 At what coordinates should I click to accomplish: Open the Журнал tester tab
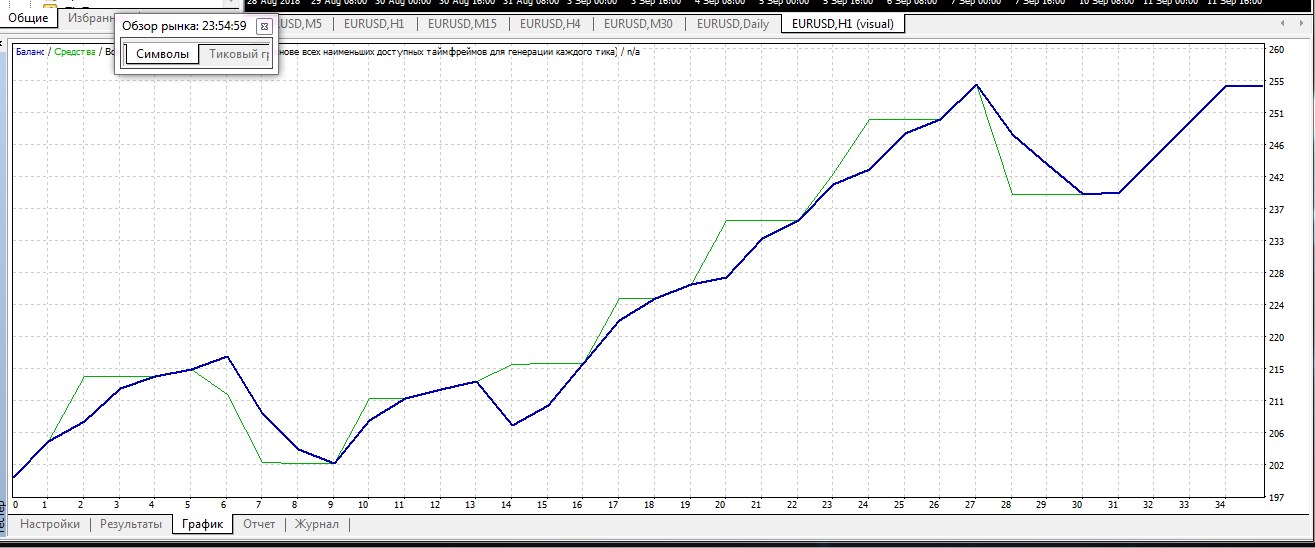(x=318, y=524)
